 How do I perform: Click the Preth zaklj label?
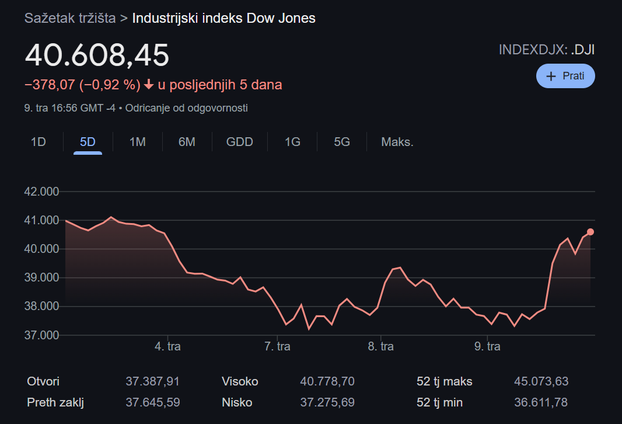pos(56,403)
